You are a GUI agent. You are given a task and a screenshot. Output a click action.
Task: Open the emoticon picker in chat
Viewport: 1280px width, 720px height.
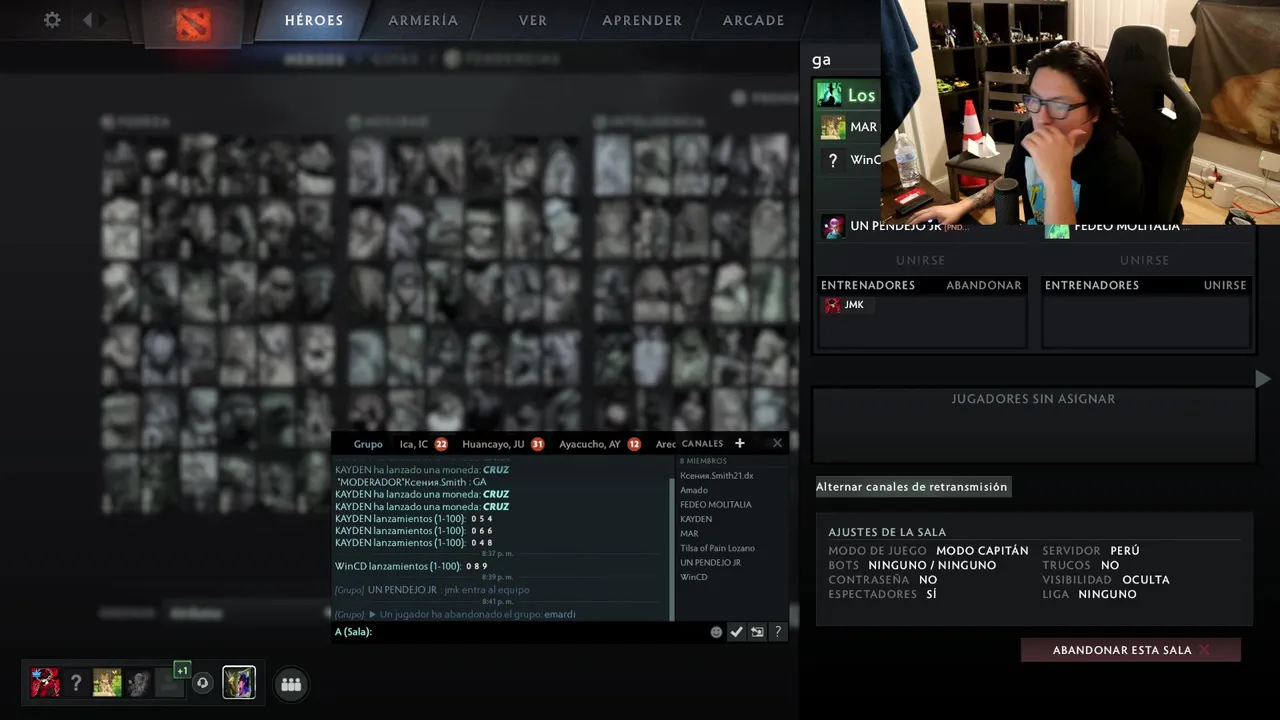click(716, 632)
